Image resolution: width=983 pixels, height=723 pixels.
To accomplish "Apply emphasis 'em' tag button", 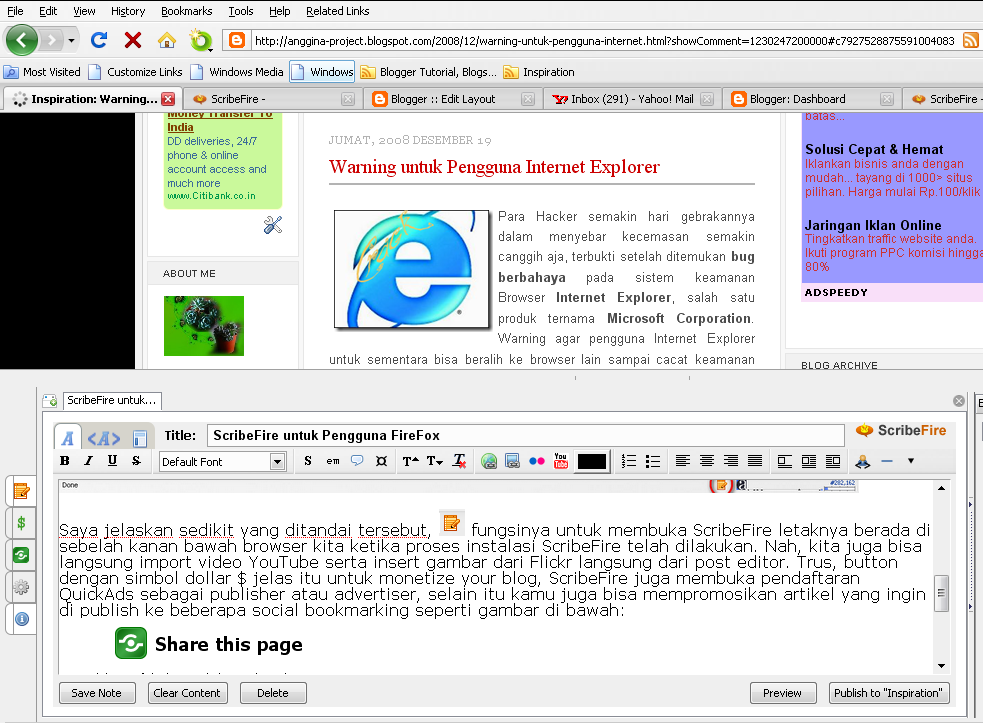I will click(333, 461).
